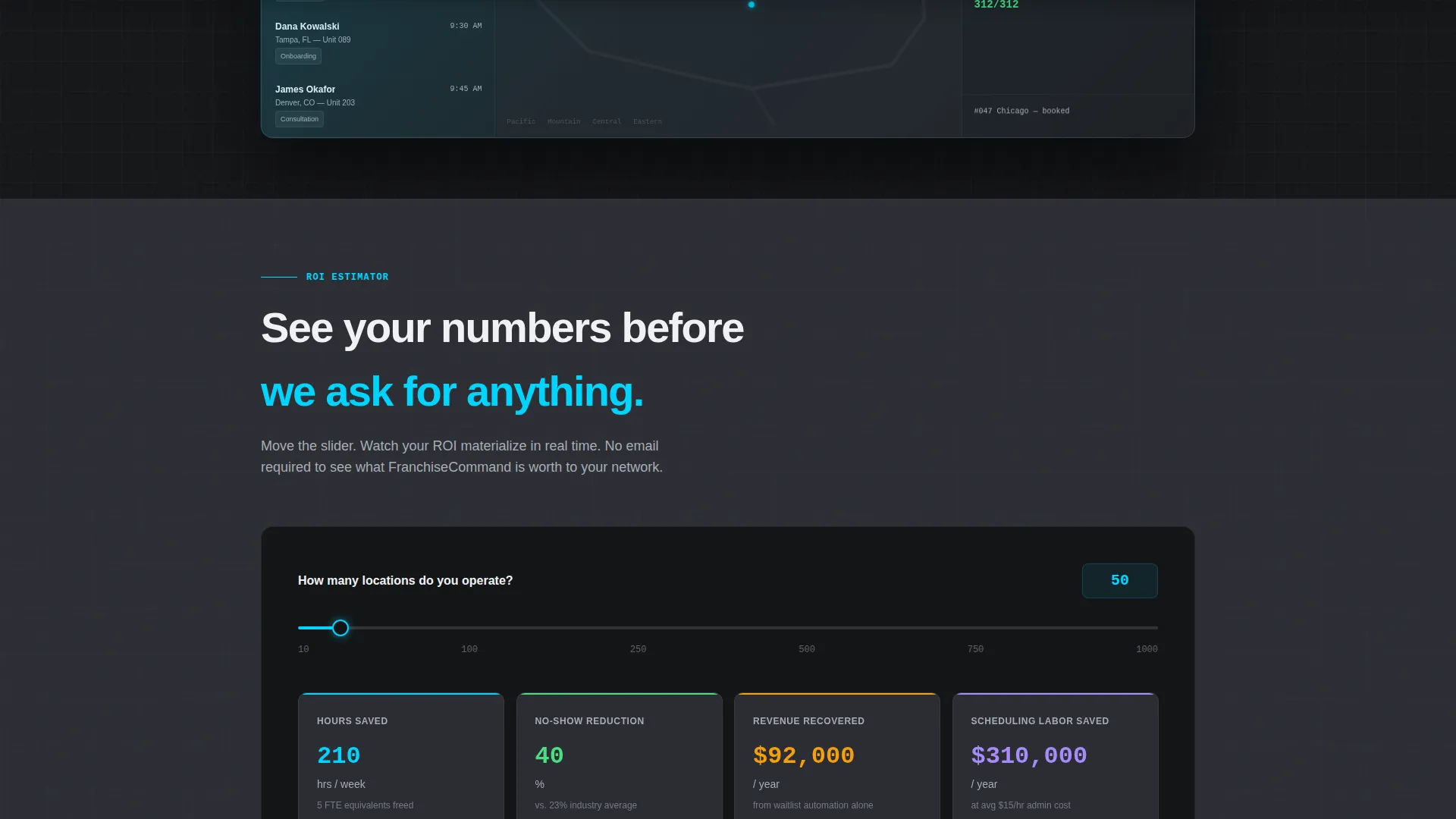Click the $92,000 revenue recovered value
Screen dimensions: 1456x819
point(803,755)
